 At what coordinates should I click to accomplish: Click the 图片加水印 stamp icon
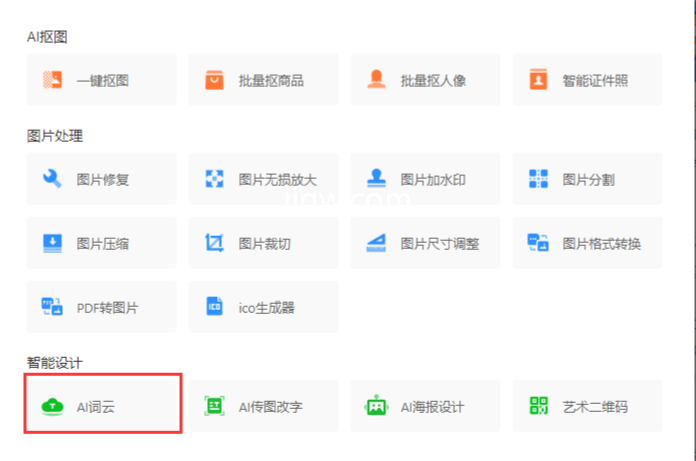[376, 179]
